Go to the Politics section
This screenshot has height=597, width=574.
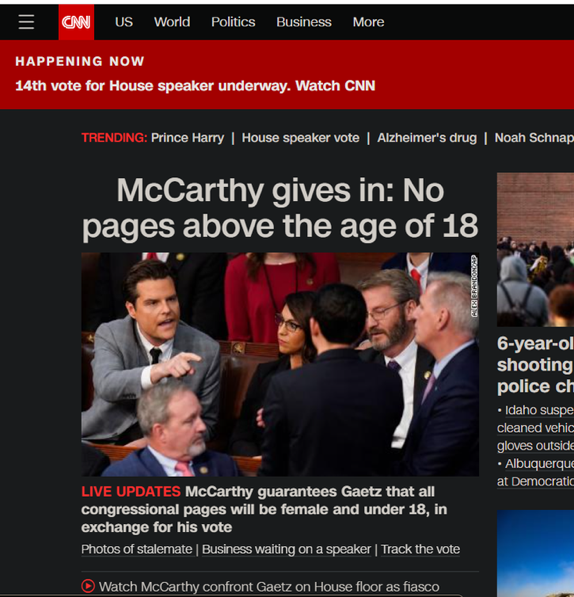[233, 22]
